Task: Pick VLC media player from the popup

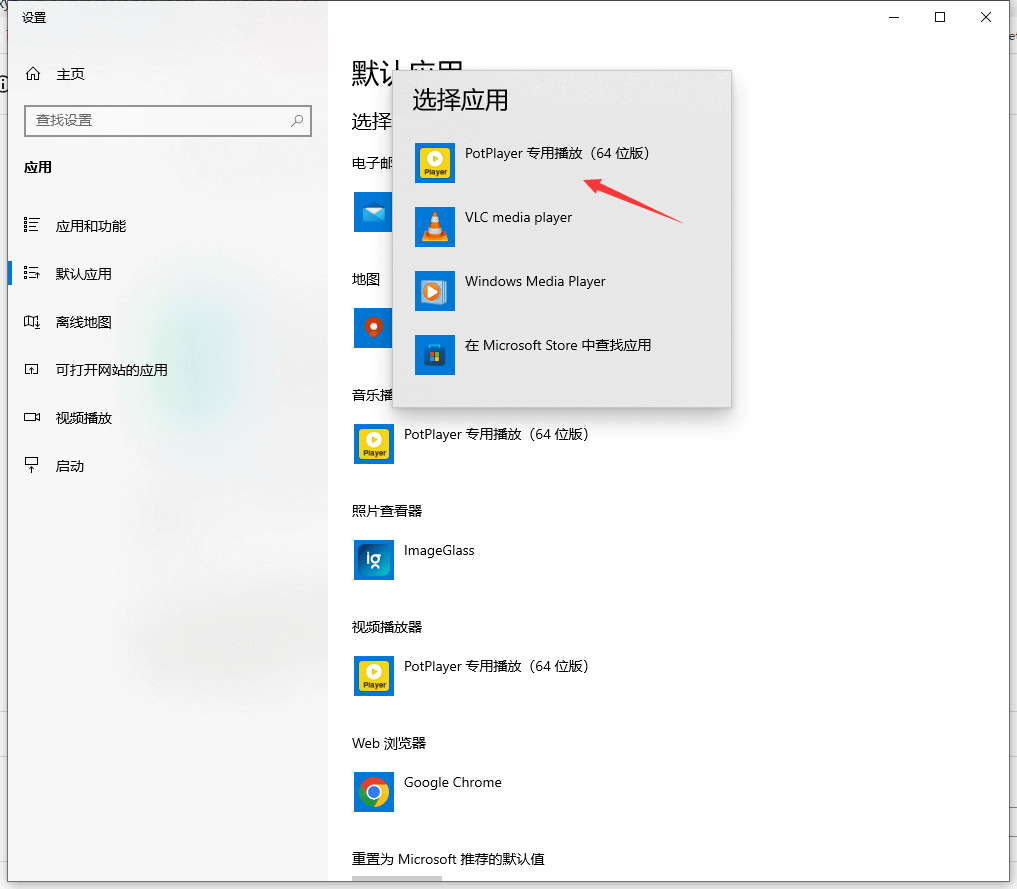Action: (562, 227)
